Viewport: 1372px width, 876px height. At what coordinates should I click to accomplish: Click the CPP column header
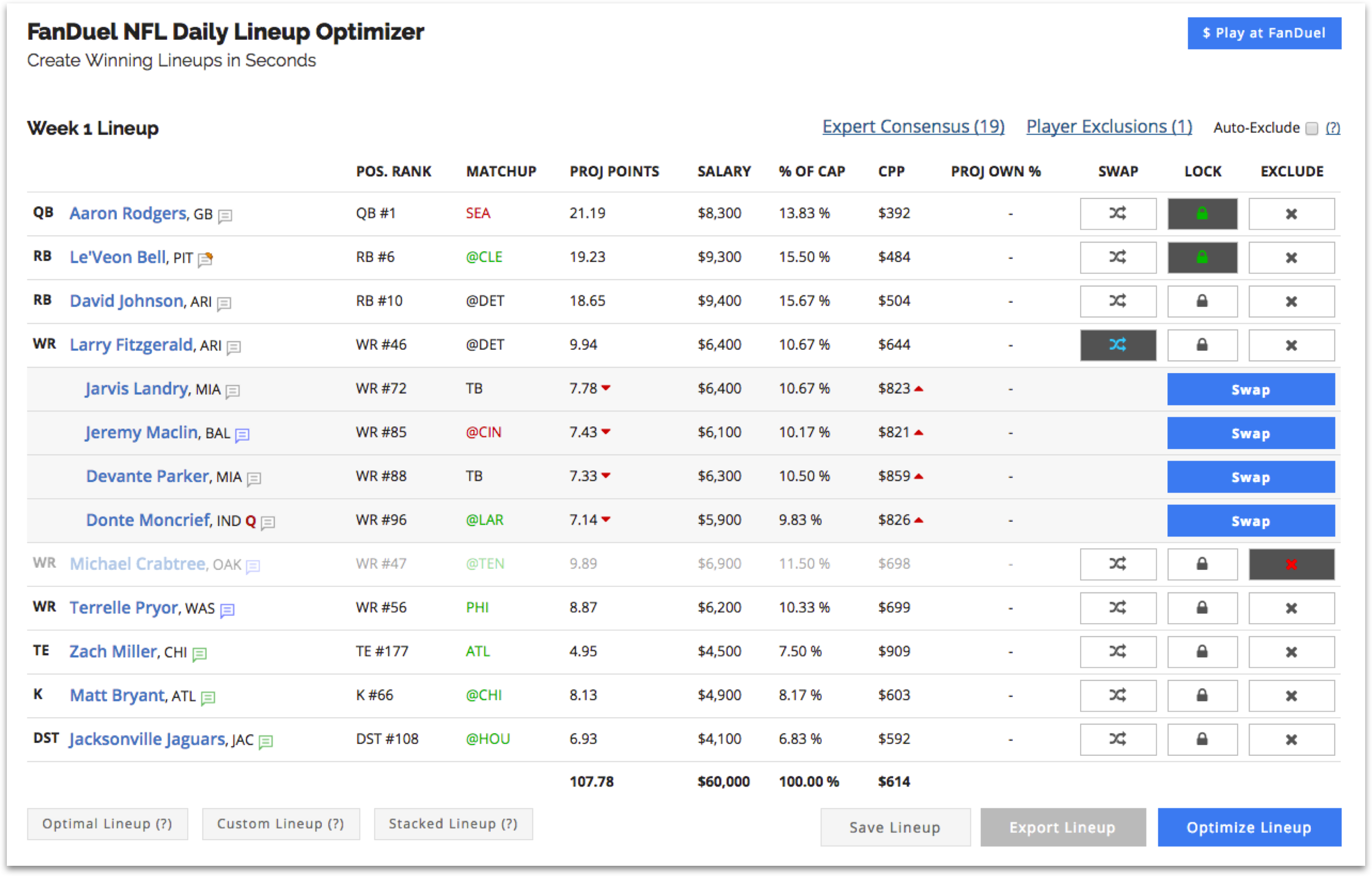coord(891,172)
